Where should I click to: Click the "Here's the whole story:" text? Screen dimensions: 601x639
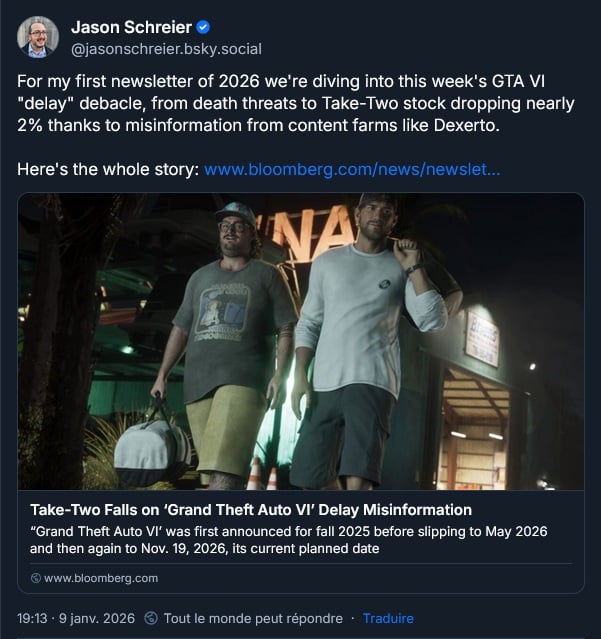click(x=108, y=170)
